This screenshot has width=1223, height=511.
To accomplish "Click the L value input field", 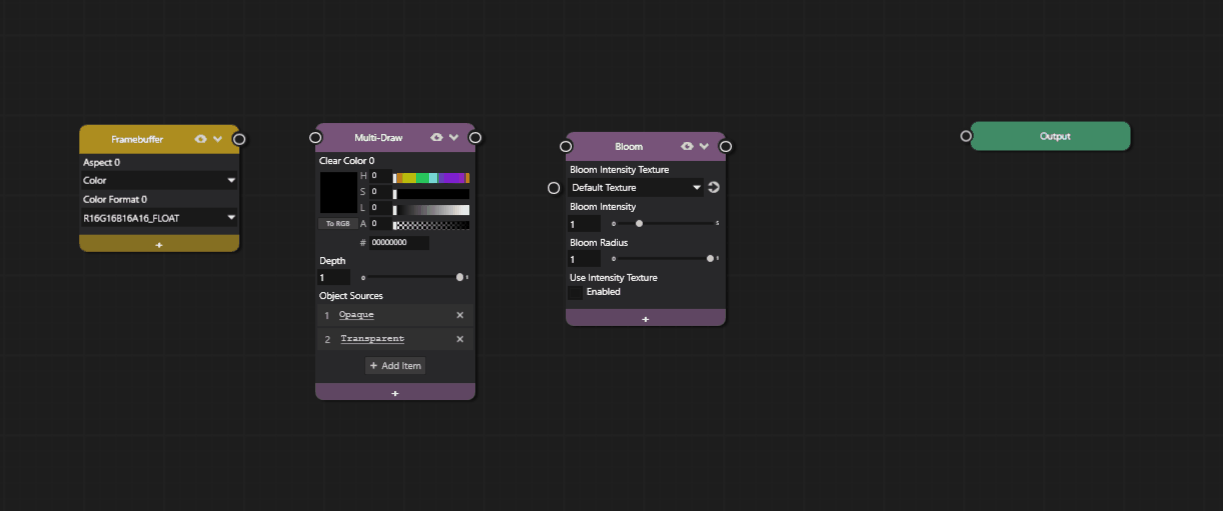I will coord(379,208).
